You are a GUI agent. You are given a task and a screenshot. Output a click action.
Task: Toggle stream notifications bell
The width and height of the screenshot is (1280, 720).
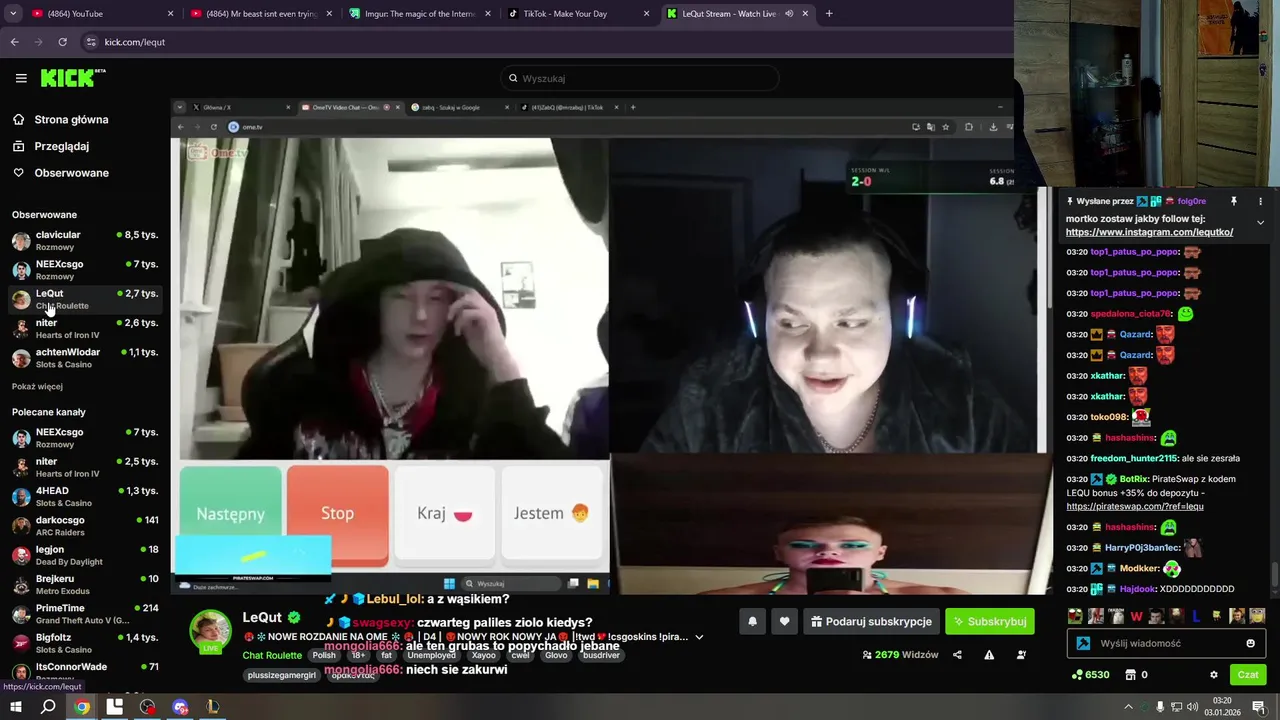click(752, 621)
